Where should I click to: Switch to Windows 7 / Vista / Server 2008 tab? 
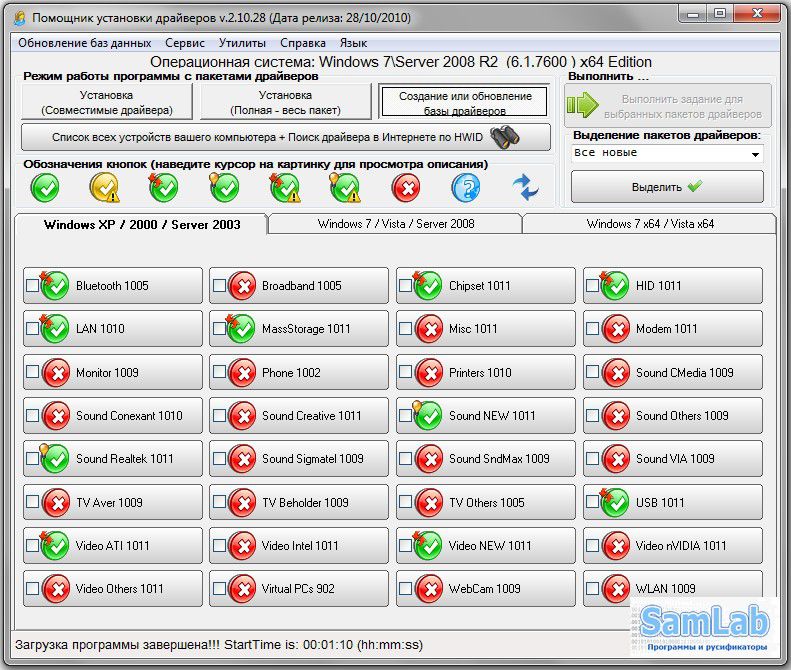pyautogui.click(x=396, y=224)
